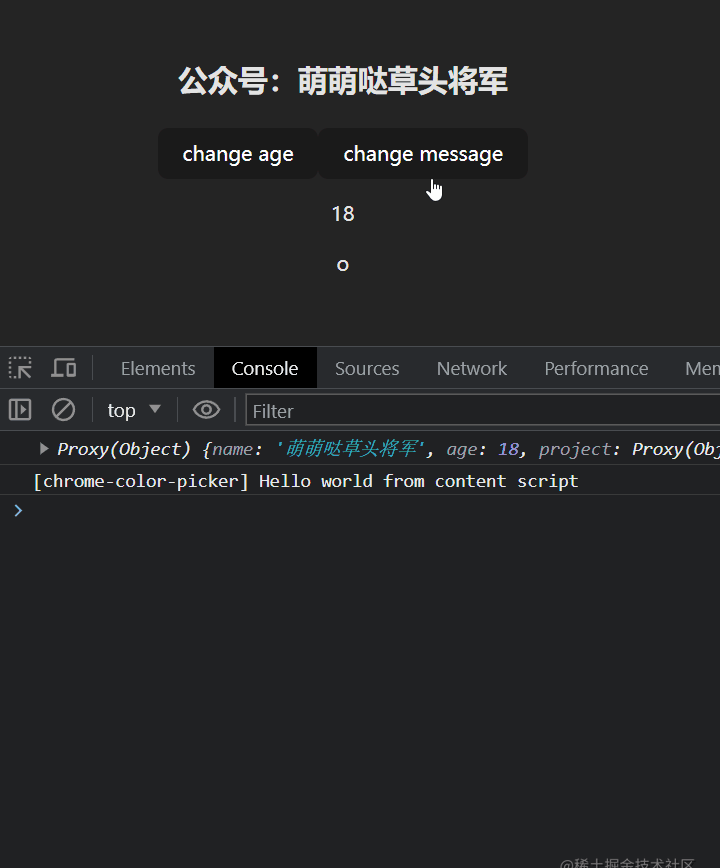Image resolution: width=720 pixels, height=868 pixels.
Task: Activate the inspect element picker icon
Action: tap(20, 368)
